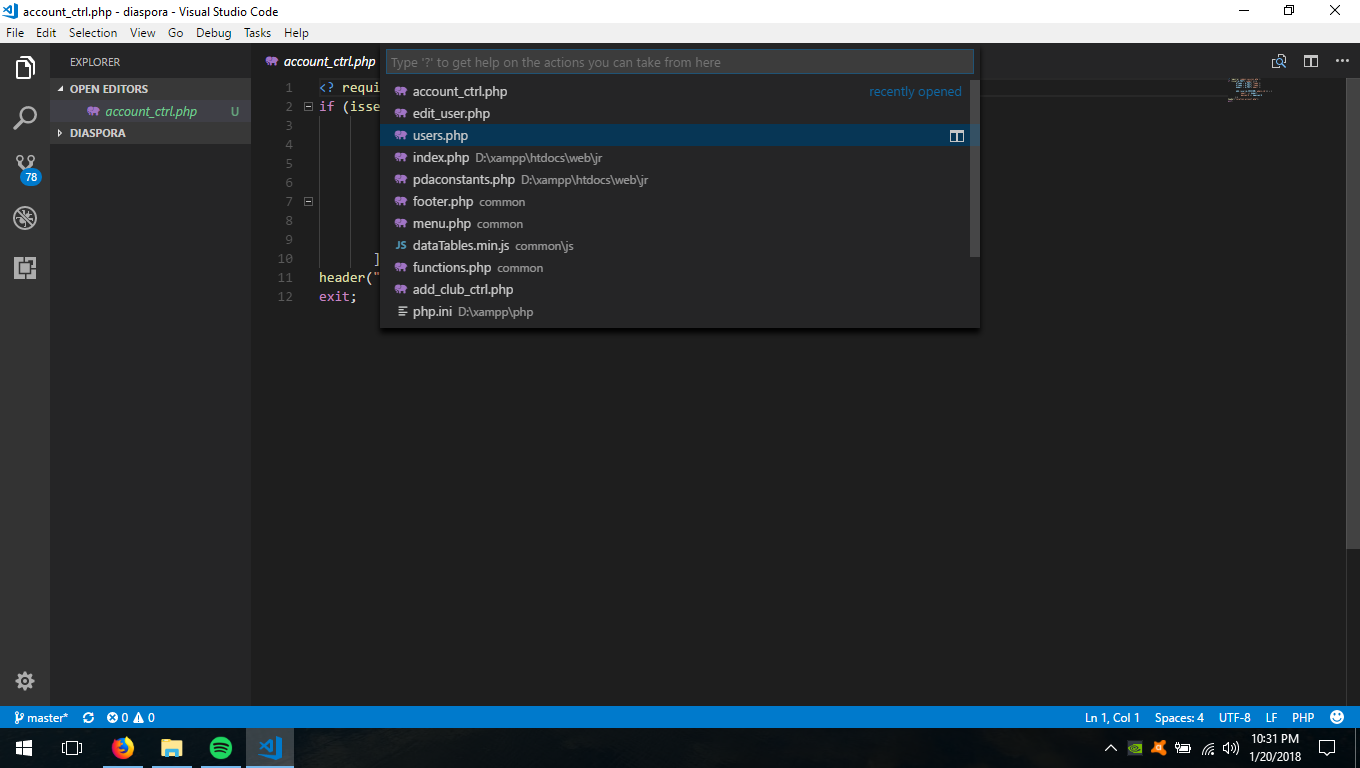Expand the DIASPORA folder
Image resolution: width=1360 pixels, height=768 pixels.
(98, 132)
